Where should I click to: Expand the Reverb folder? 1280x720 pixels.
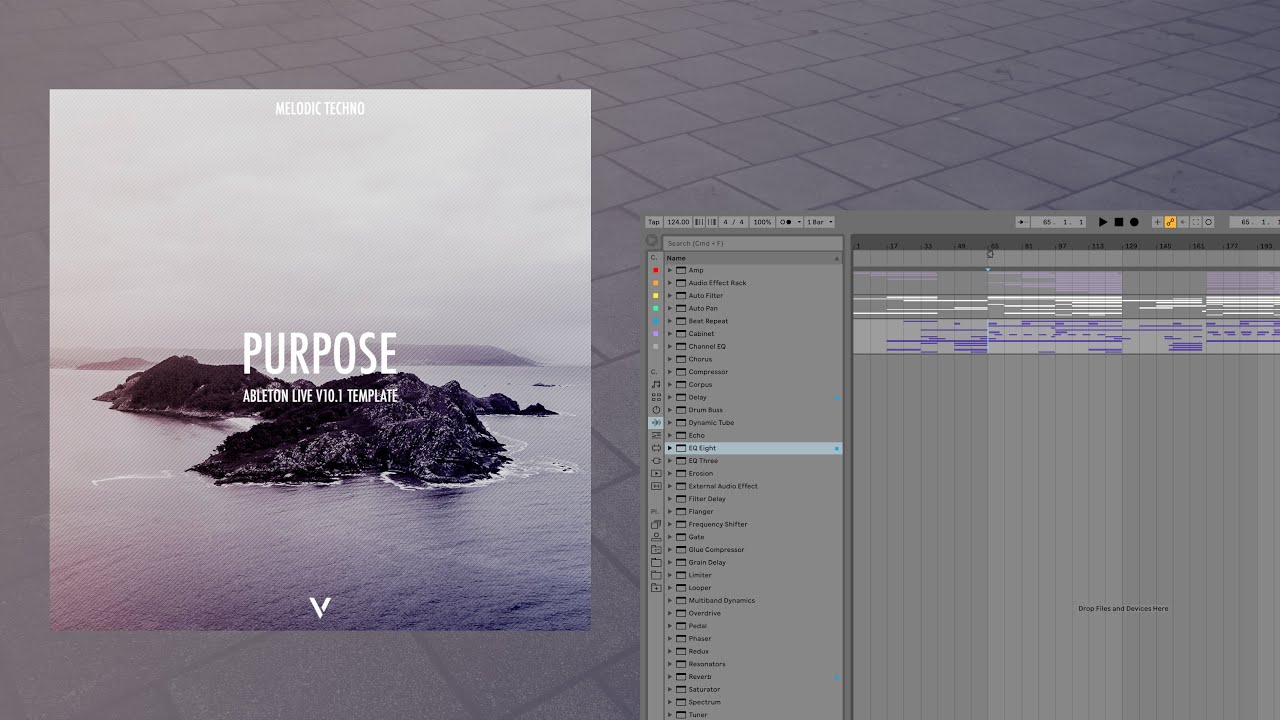[670, 677]
